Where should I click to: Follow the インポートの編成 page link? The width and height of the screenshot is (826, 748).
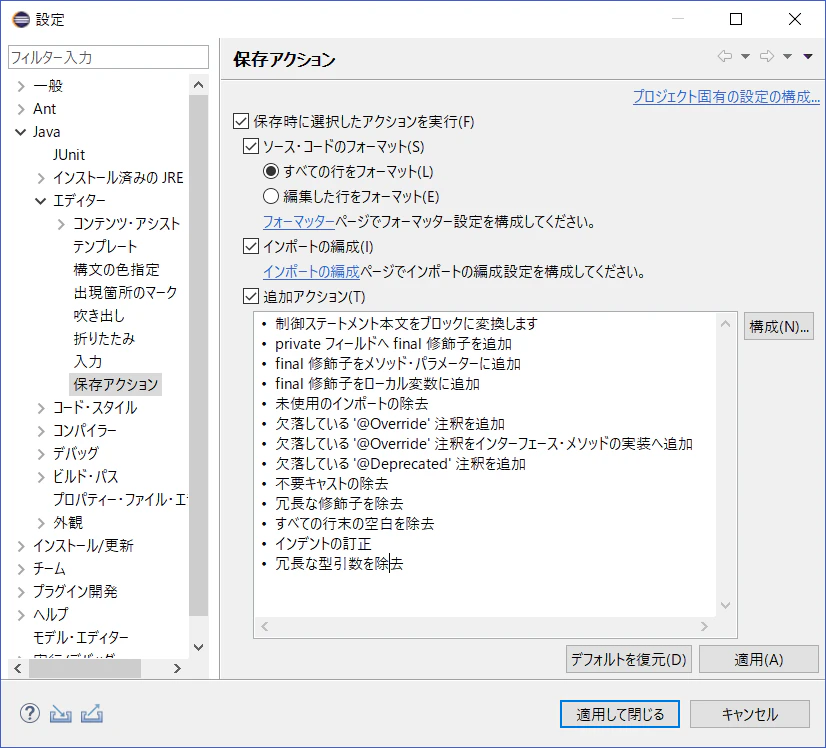pyautogui.click(x=311, y=272)
